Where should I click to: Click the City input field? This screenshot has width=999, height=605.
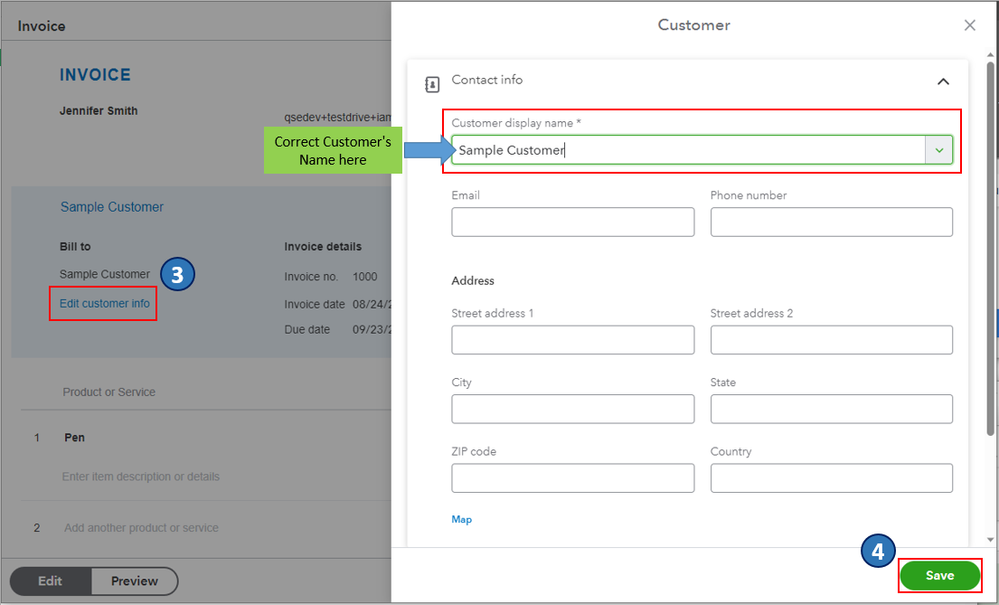tap(572, 409)
